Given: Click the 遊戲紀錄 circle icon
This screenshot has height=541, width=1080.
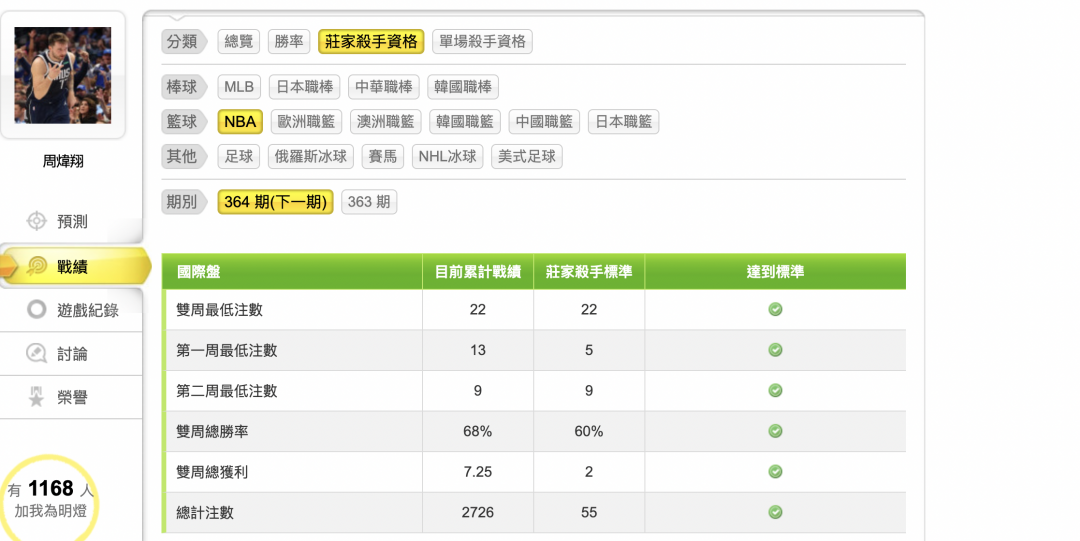Looking at the screenshot, I should pos(37,309).
